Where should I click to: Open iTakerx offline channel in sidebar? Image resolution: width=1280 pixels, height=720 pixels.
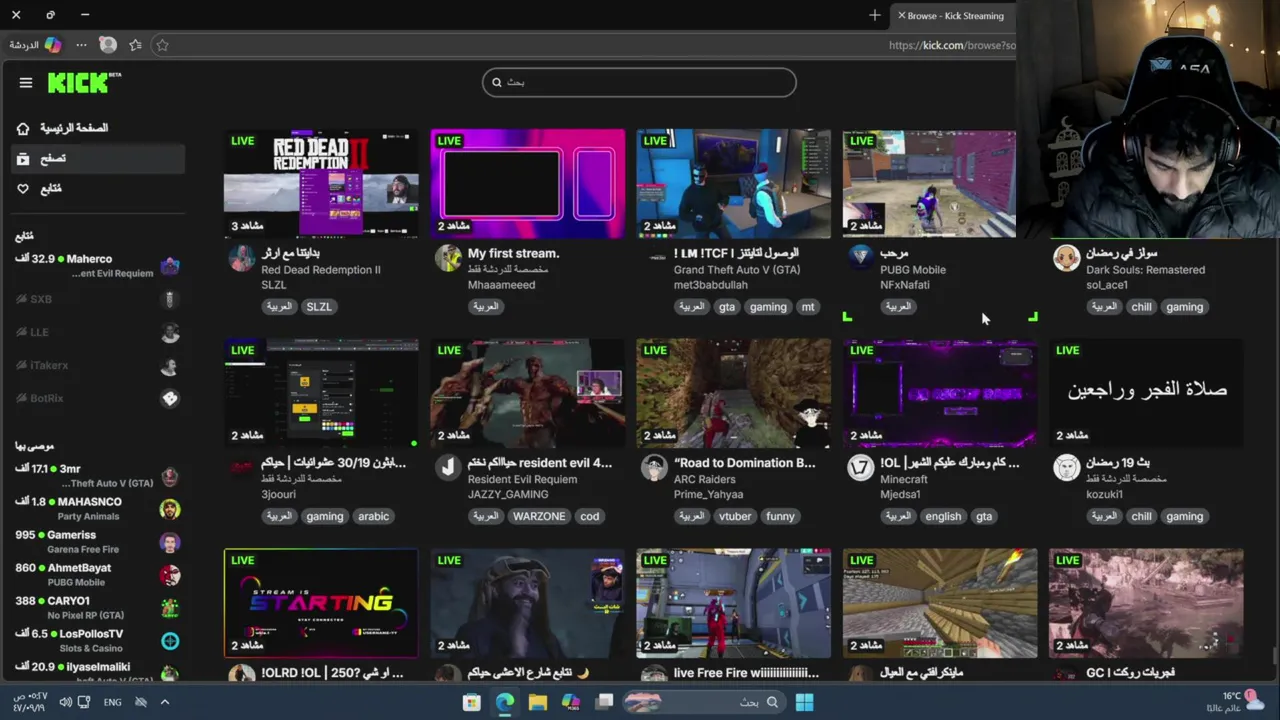97,365
